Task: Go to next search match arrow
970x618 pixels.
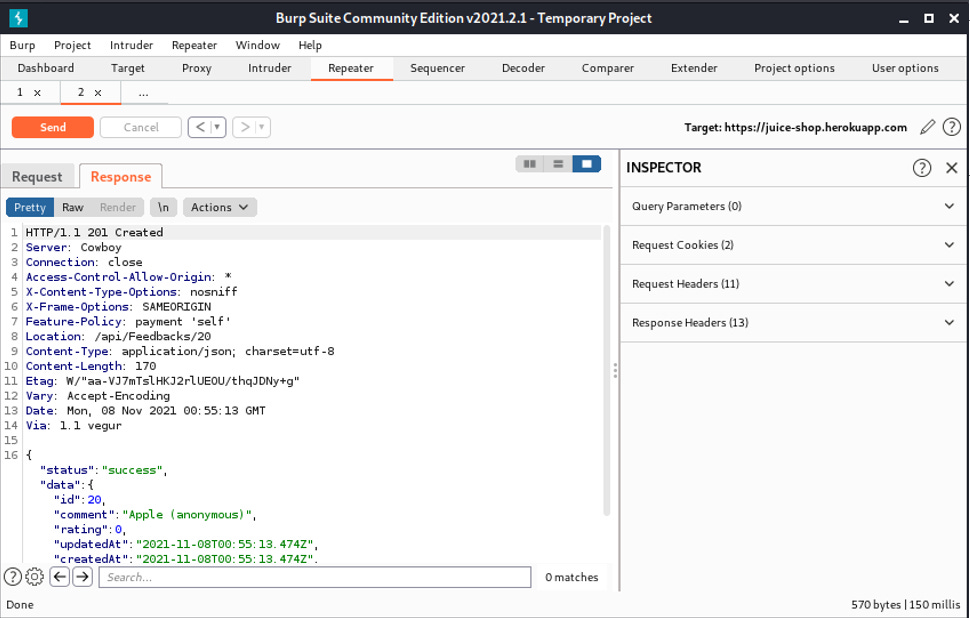Action: 82,577
